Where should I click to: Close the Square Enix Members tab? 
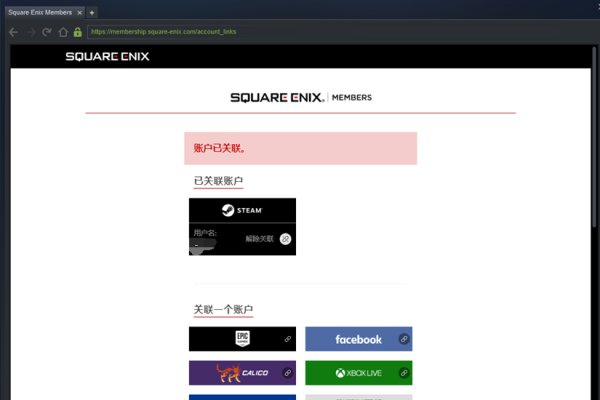coord(78,12)
